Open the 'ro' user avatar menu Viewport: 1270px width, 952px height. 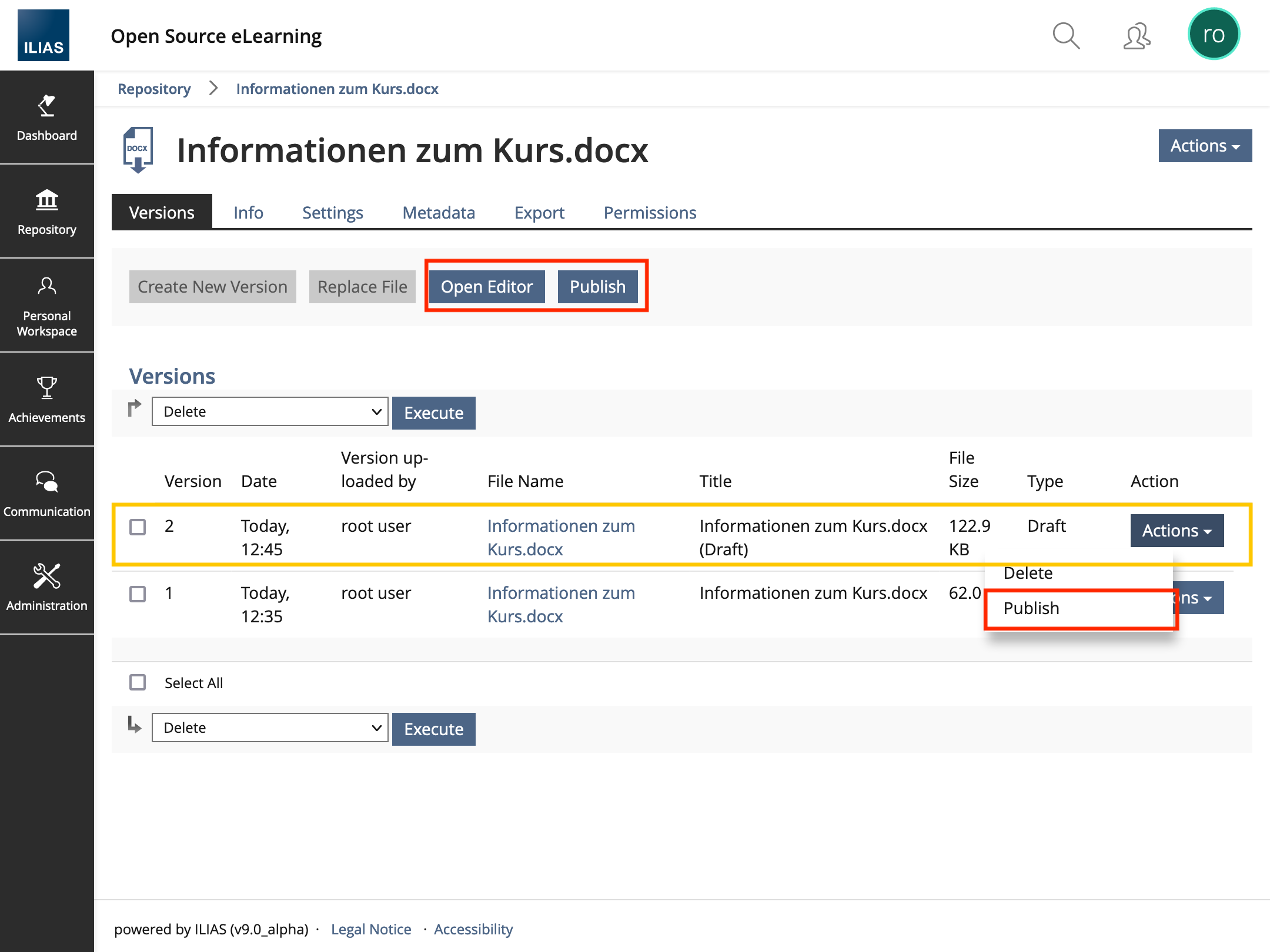click(1214, 34)
